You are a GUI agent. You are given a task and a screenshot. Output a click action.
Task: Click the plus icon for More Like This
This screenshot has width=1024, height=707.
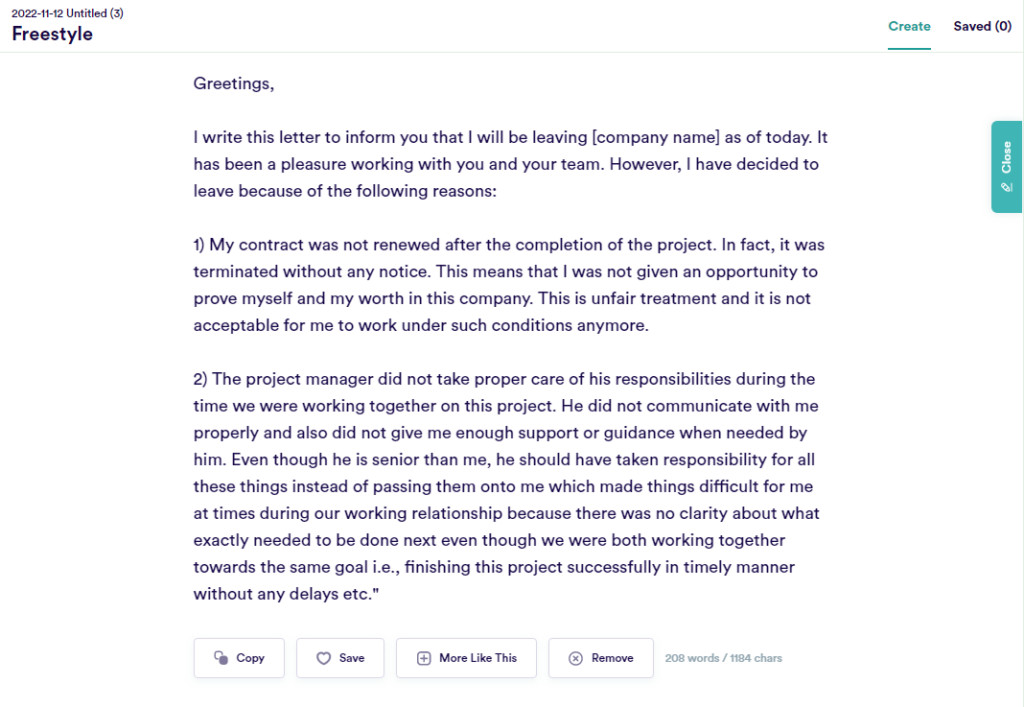(424, 658)
